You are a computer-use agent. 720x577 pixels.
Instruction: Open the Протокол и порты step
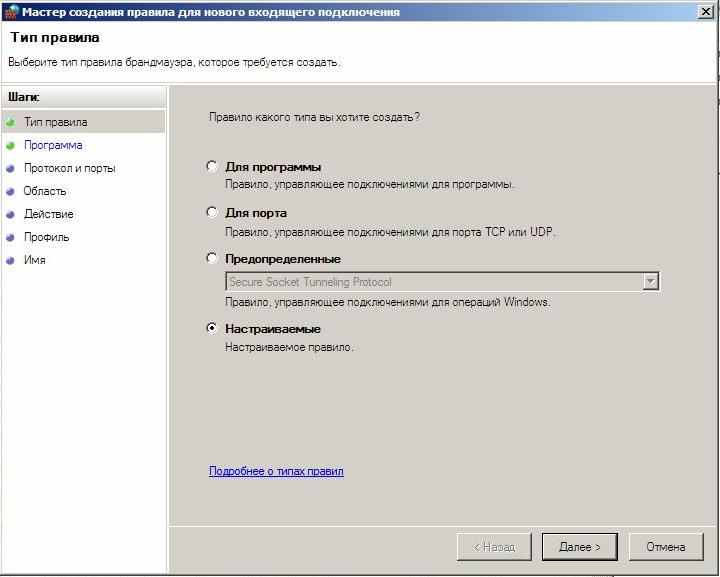69,168
